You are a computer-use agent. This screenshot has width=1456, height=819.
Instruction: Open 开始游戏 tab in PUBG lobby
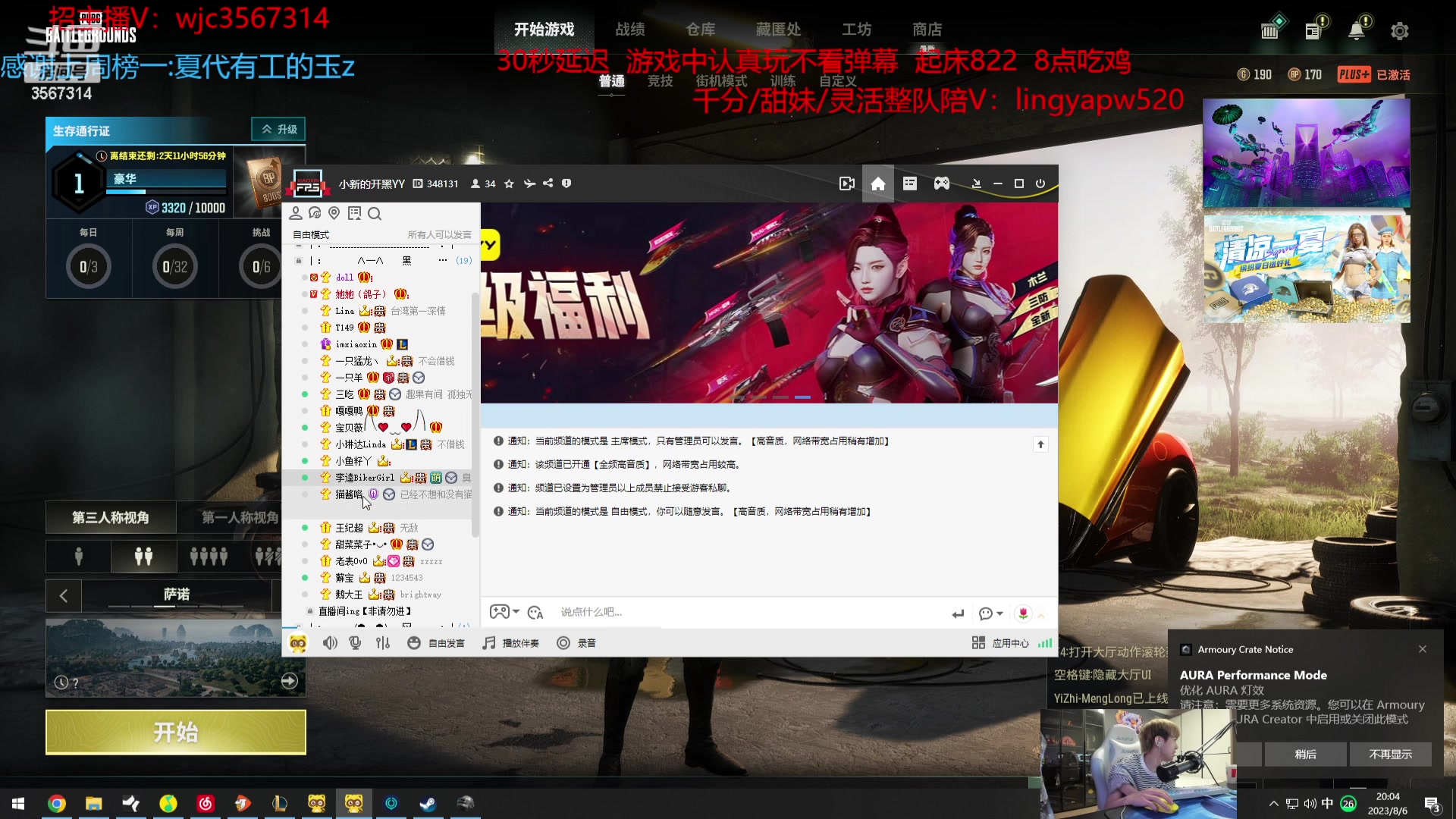click(544, 30)
